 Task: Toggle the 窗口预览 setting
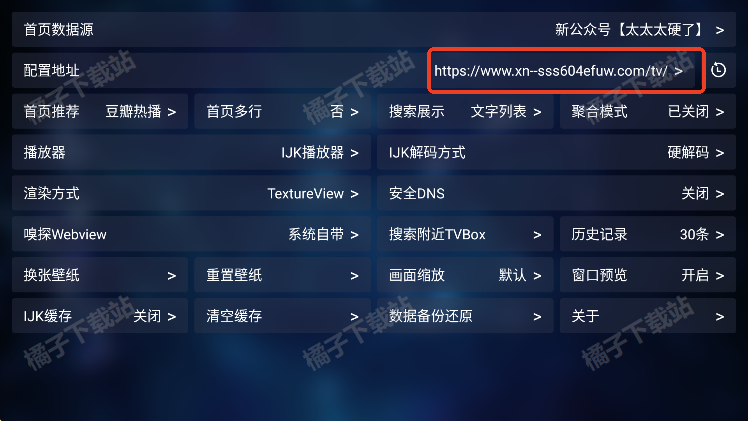click(648, 275)
